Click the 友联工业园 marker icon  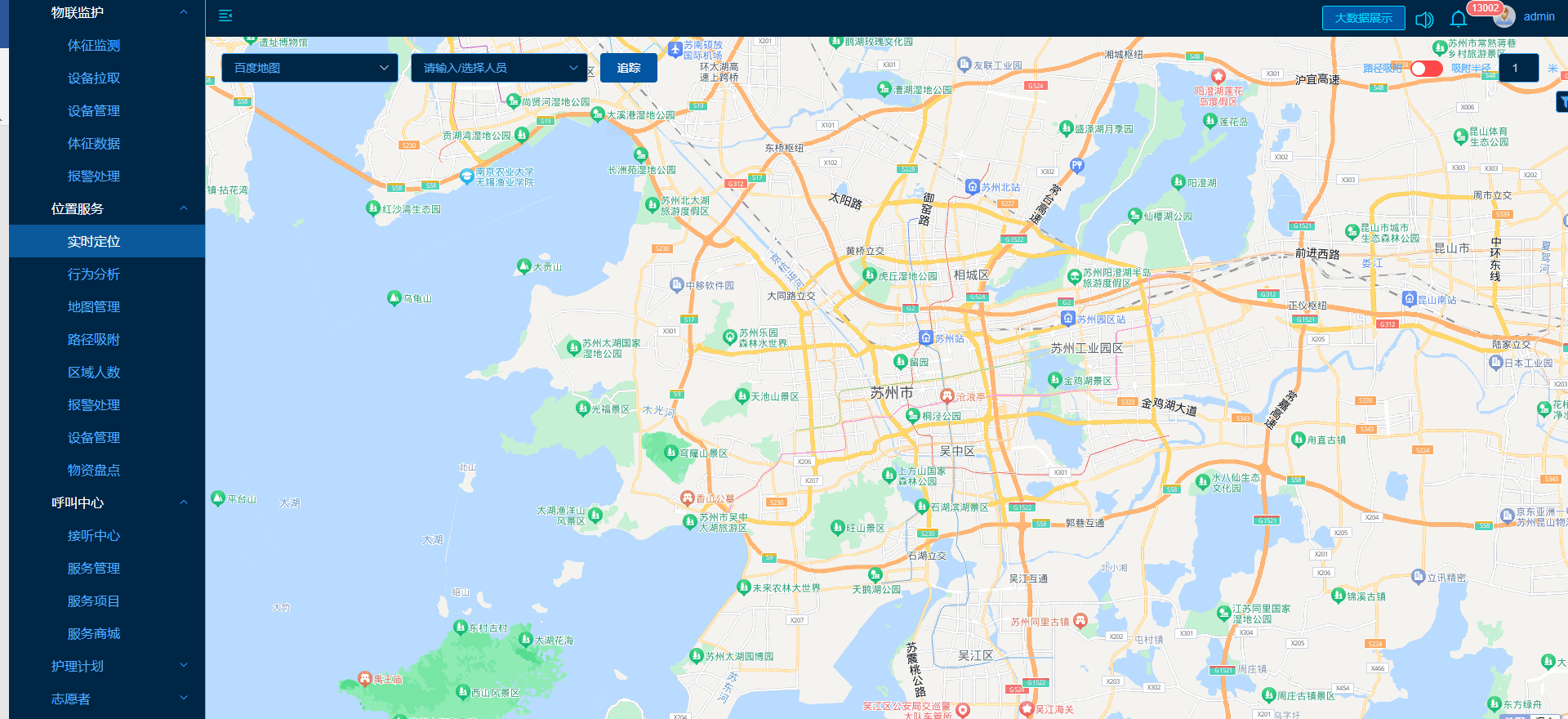(964, 64)
